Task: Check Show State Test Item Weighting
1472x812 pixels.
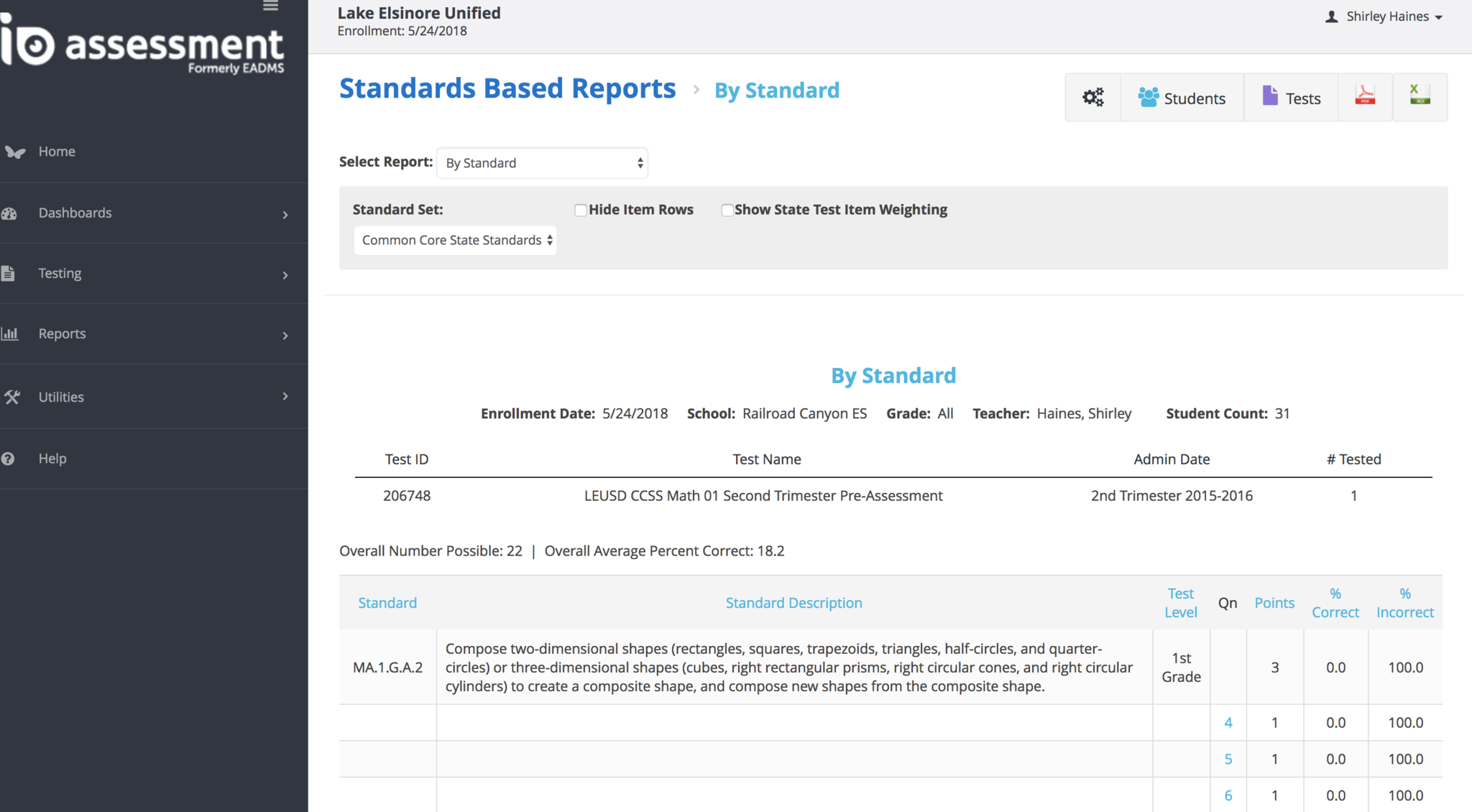Action: 727,210
